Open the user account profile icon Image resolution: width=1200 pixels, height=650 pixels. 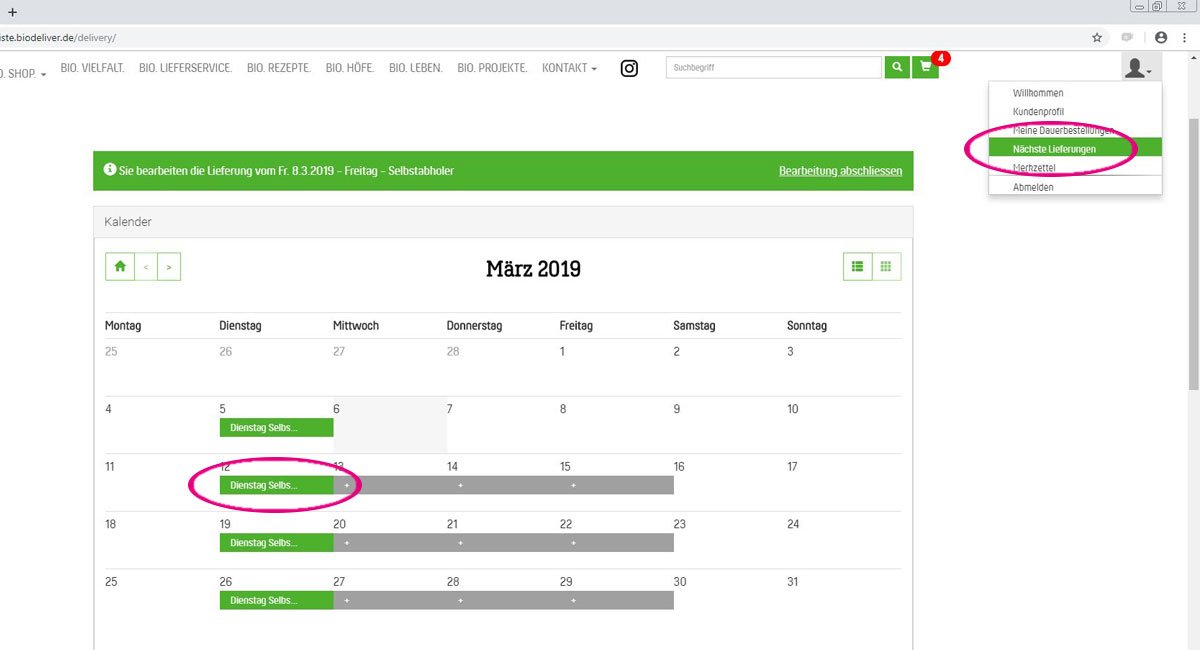click(x=1138, y=68)
